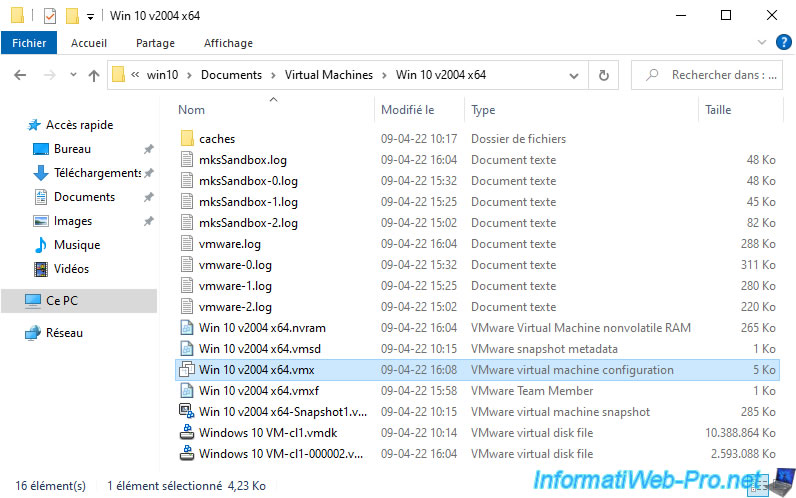796x498 pixels.
Task: Select the Win 10 v2004 x64.vmxf file icon
Action: (x=187, y=391)
